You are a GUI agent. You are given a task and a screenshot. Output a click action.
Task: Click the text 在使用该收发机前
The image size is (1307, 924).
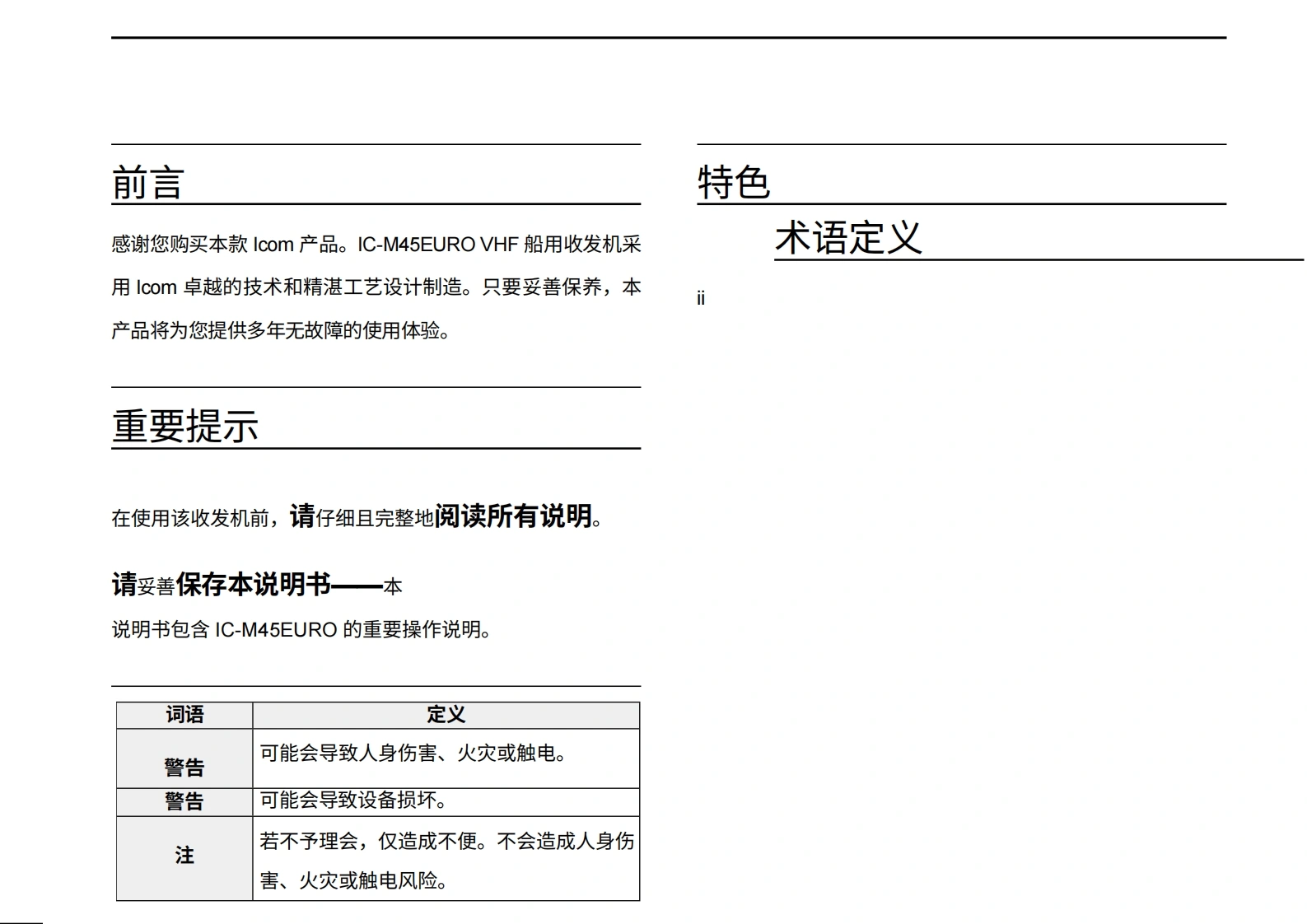[x=191, y=518]
